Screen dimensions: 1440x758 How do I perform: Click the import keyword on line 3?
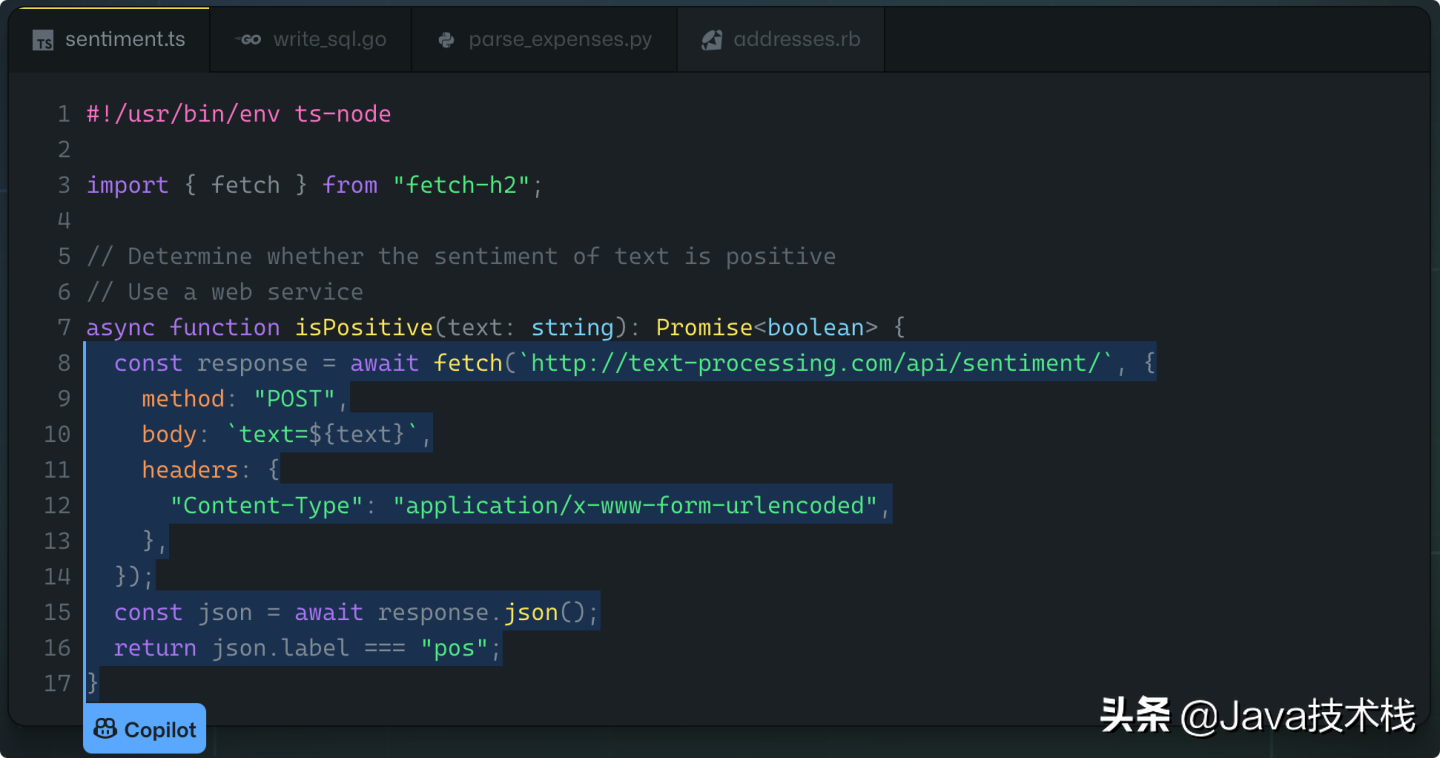click(127, 185)
